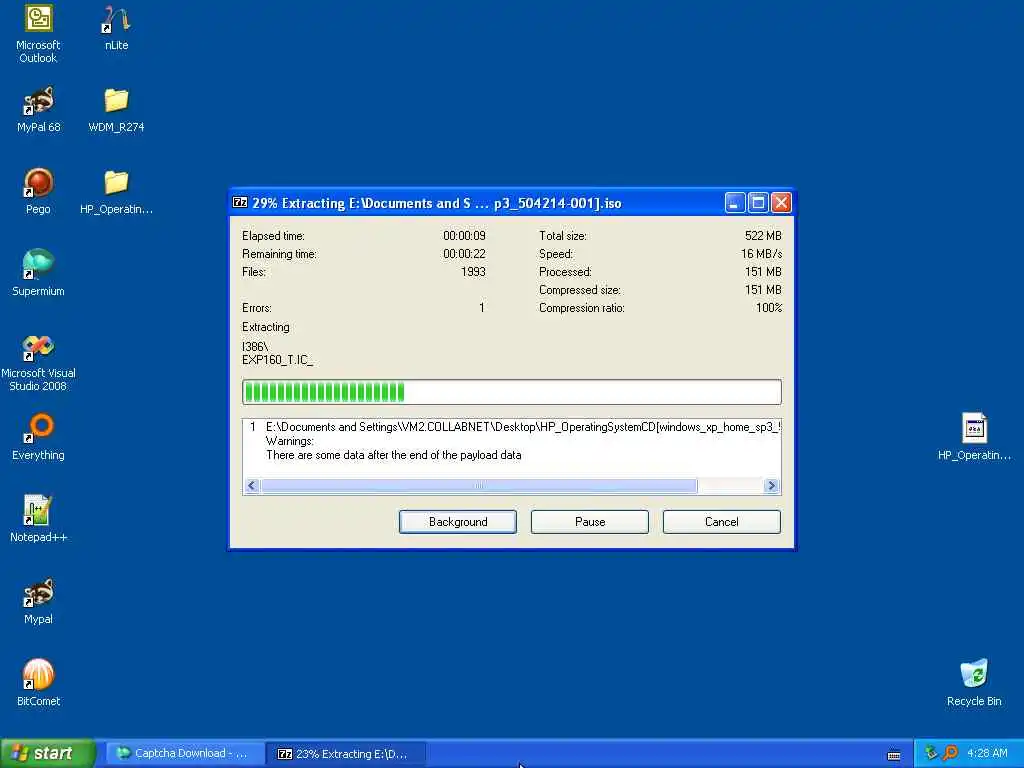Click the message list's horizontal scrollbar thumb
Screen dimensions: 1024x768
click(x=479, y=485)
